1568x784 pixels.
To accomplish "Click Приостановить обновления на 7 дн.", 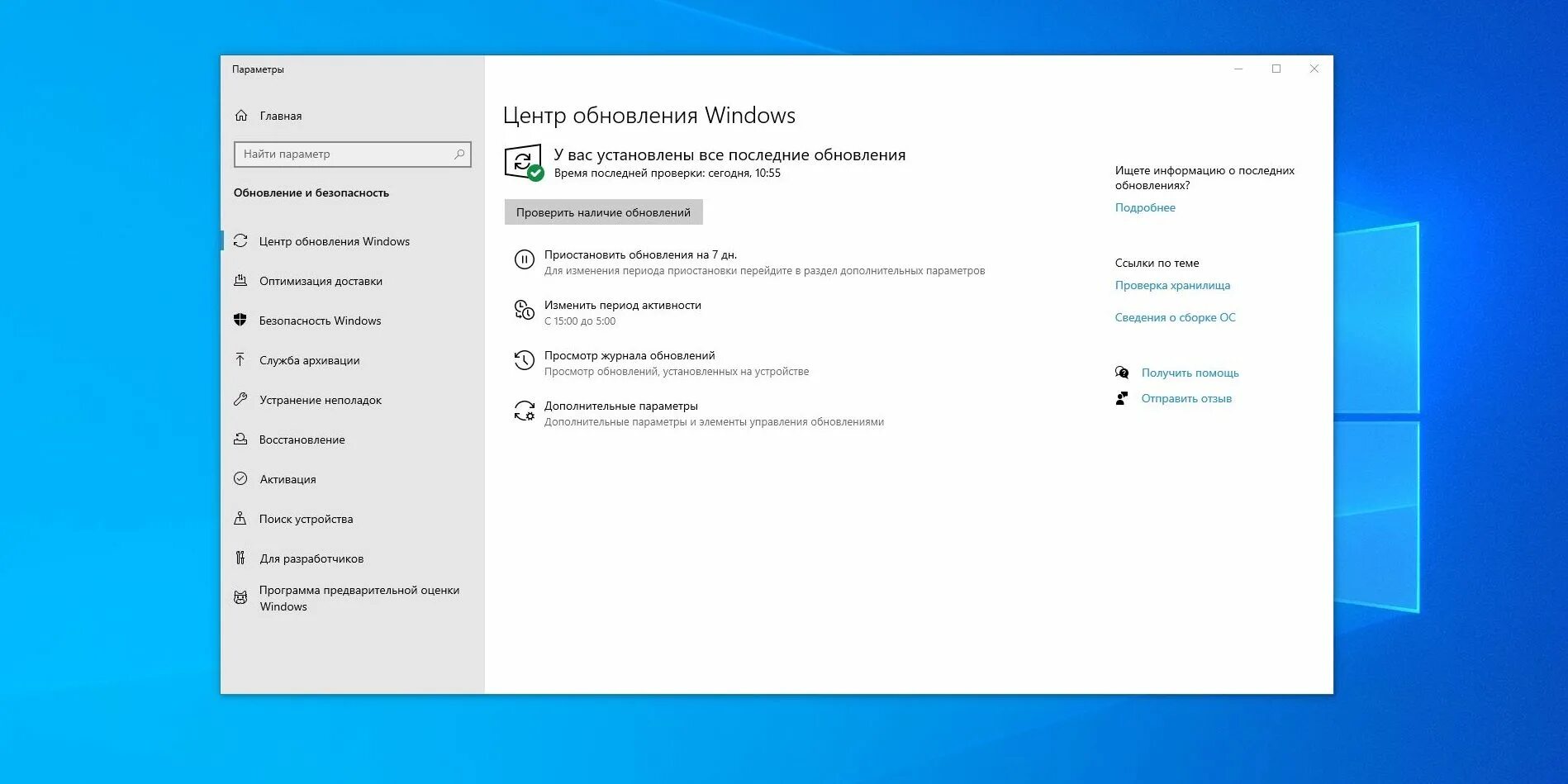I will pyautogui.click(x=640, y=254).
